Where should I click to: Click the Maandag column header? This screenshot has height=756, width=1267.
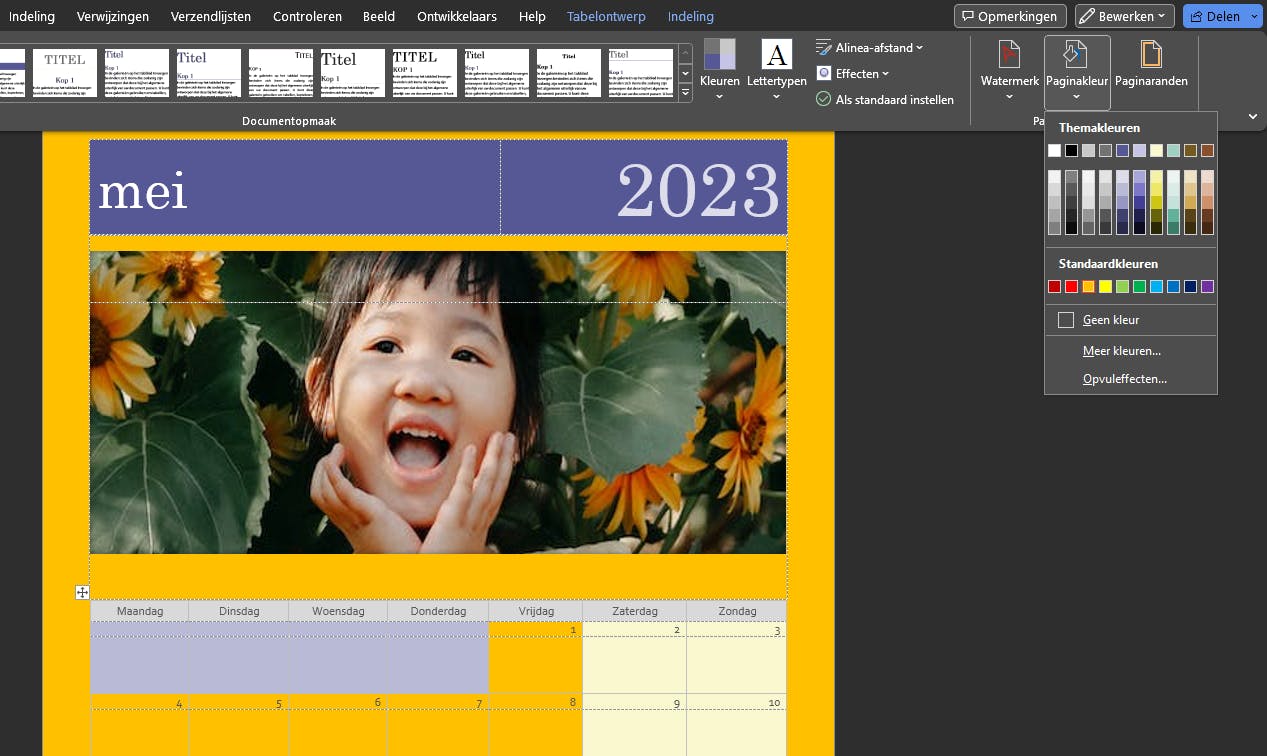(x=139, y=611)
